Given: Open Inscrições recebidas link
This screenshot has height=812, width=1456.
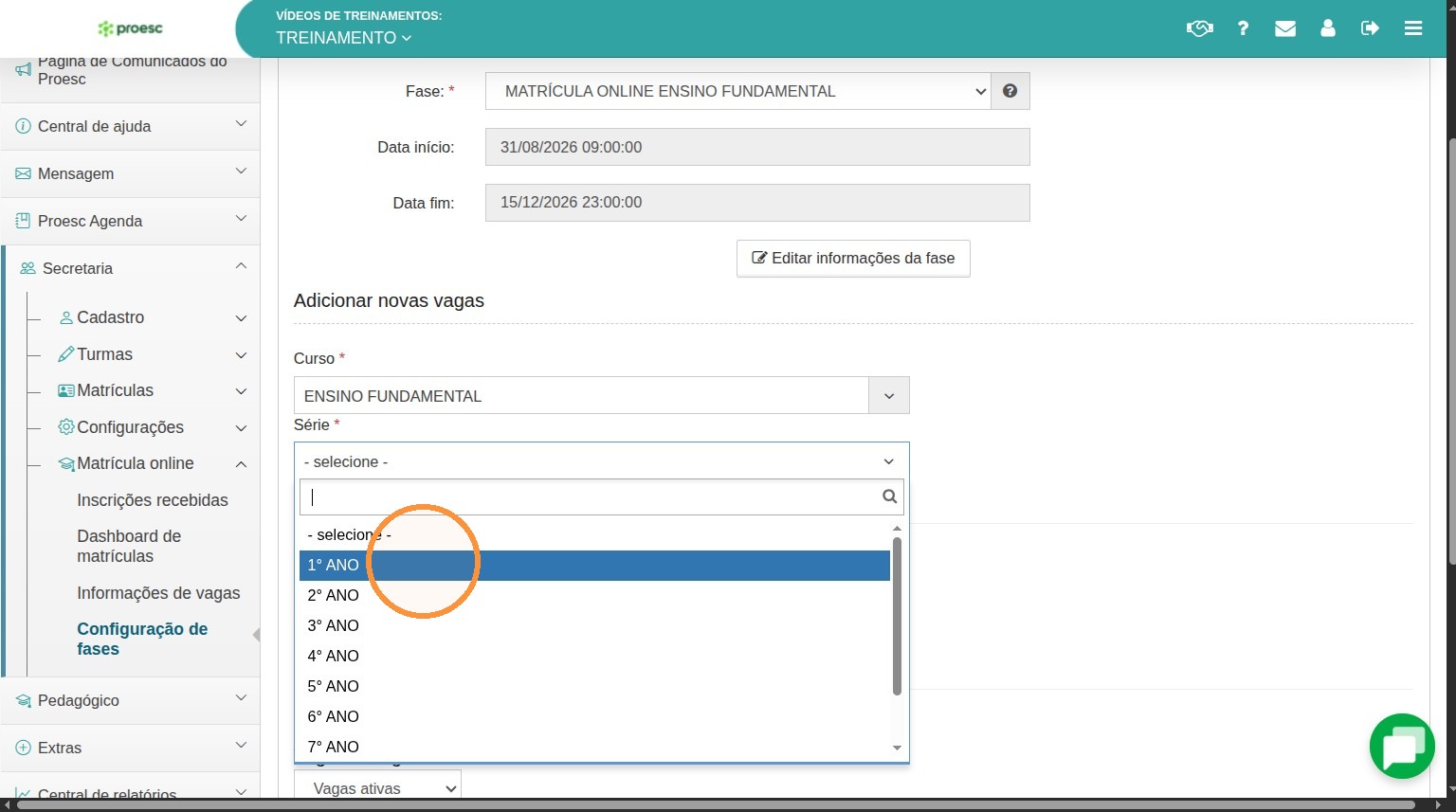Looking at the screenshot, I should [153, 500].
